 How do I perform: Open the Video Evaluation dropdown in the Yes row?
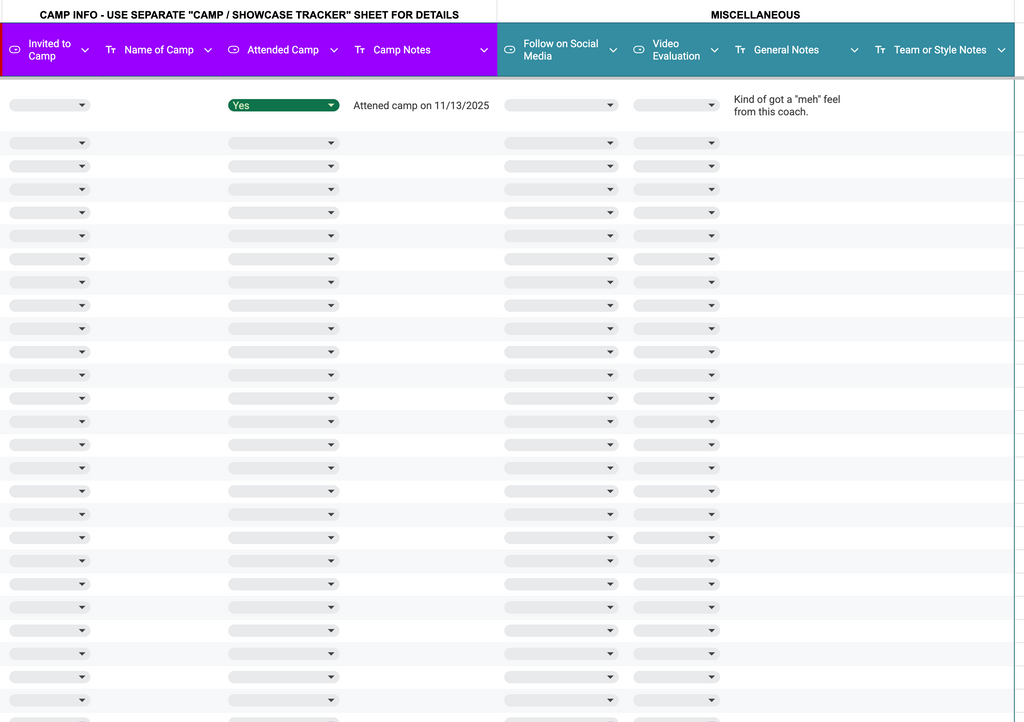click(676, 105)
